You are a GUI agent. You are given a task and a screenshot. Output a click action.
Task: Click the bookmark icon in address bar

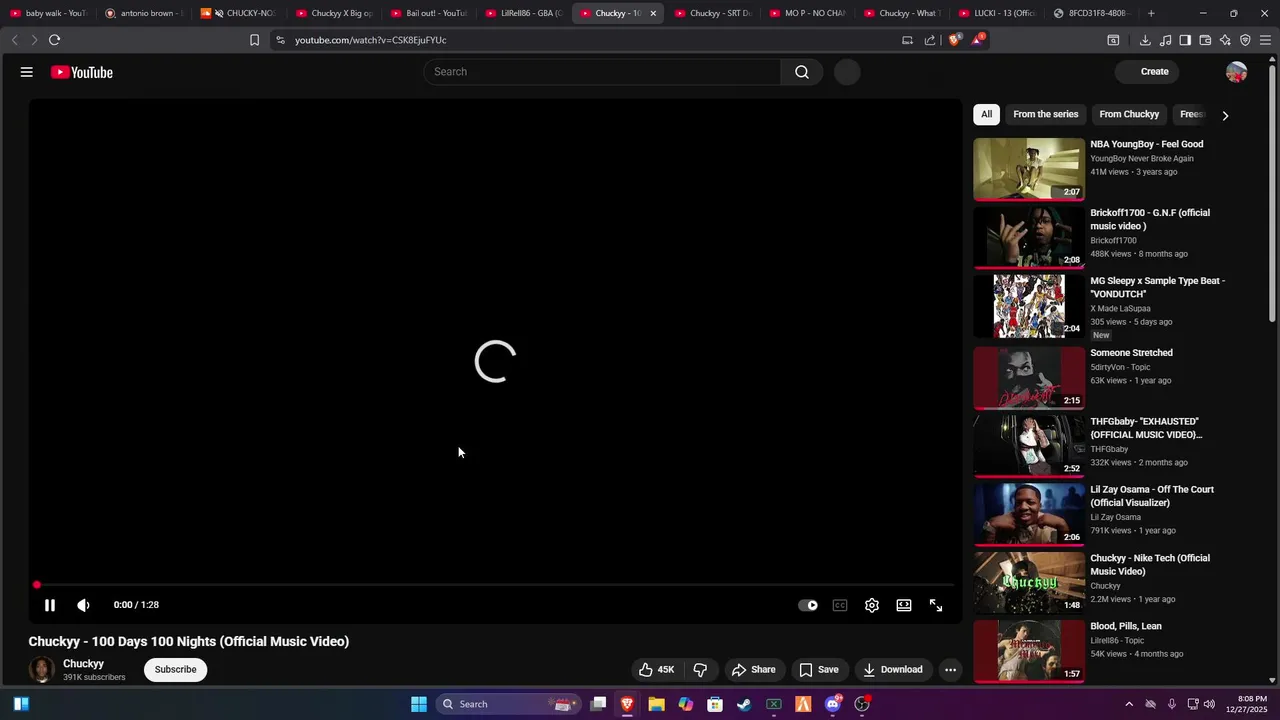(254, 40)
